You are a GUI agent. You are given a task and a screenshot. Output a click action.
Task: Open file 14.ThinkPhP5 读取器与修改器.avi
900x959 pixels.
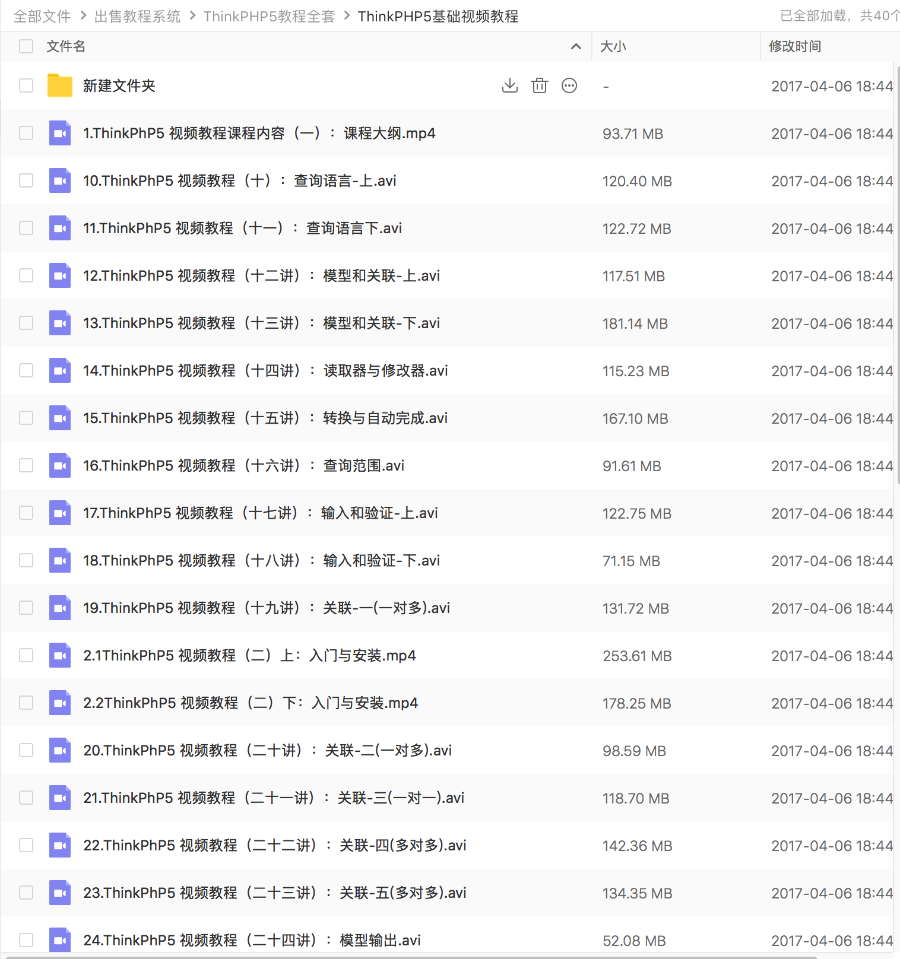[265, 371]
